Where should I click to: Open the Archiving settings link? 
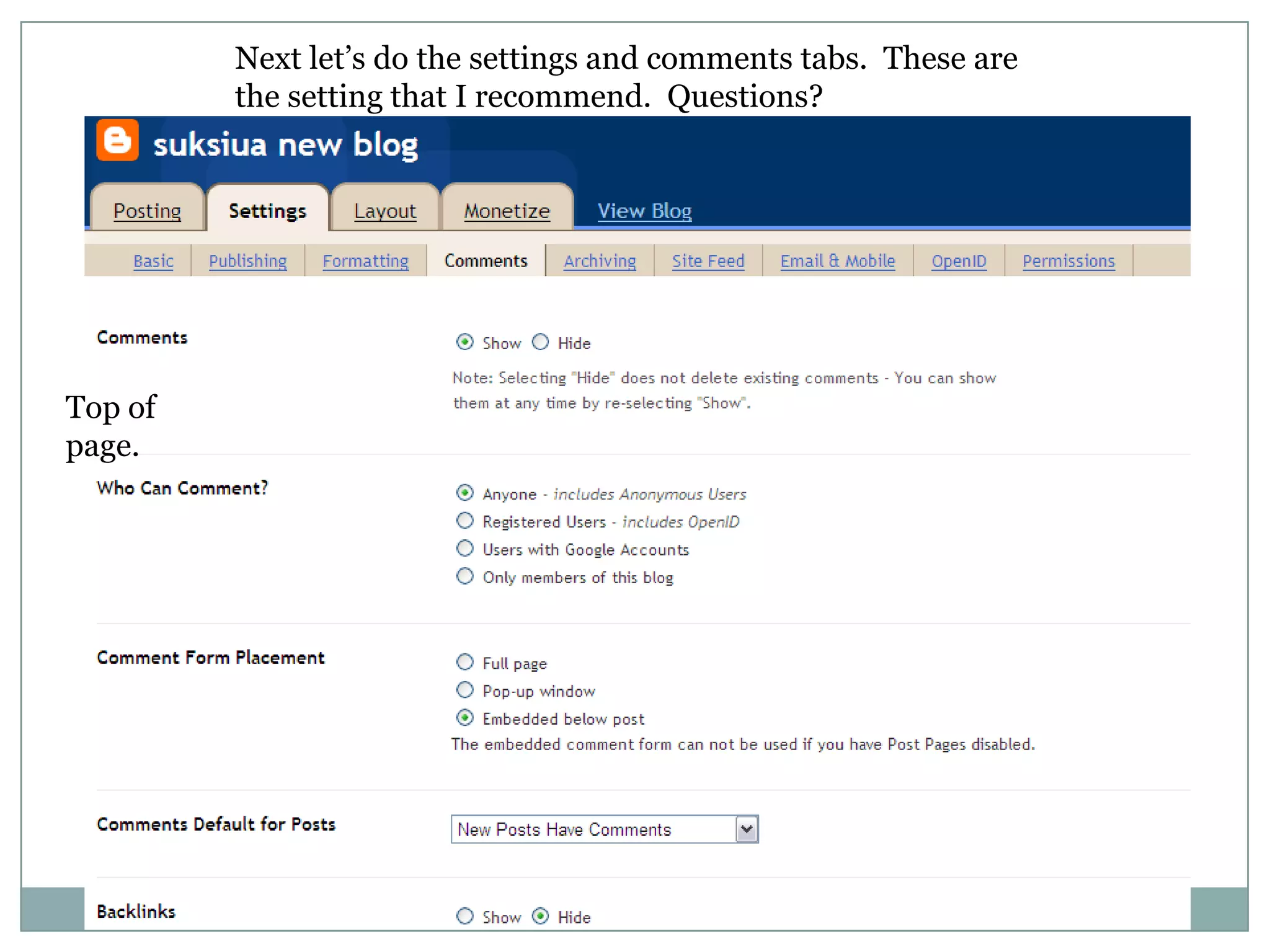600,261
